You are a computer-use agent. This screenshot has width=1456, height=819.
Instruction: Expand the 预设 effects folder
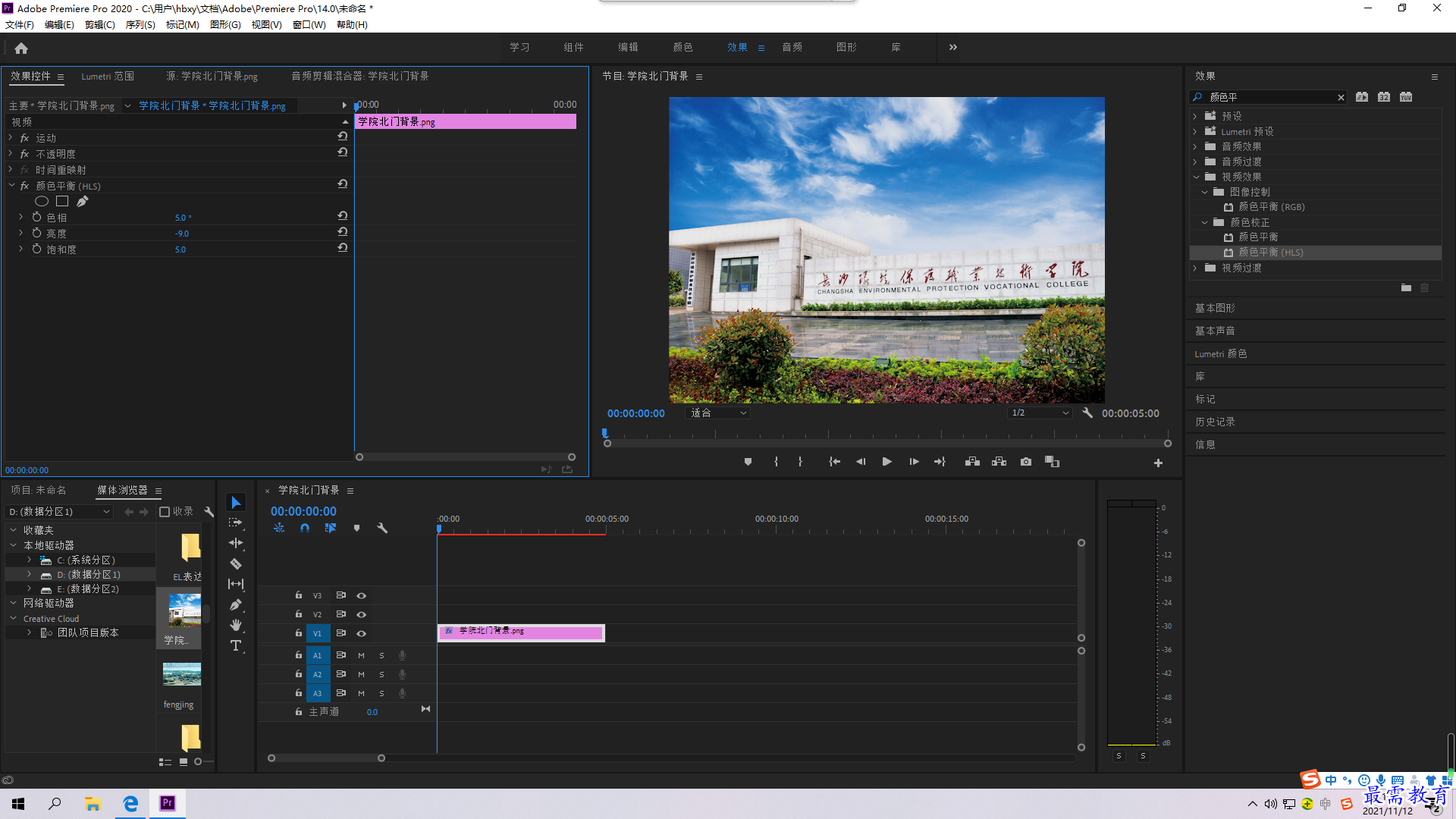[1195, 116]
